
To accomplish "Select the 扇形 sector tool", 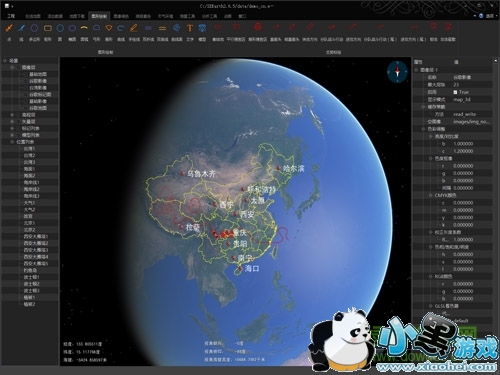I will point(109,32).
